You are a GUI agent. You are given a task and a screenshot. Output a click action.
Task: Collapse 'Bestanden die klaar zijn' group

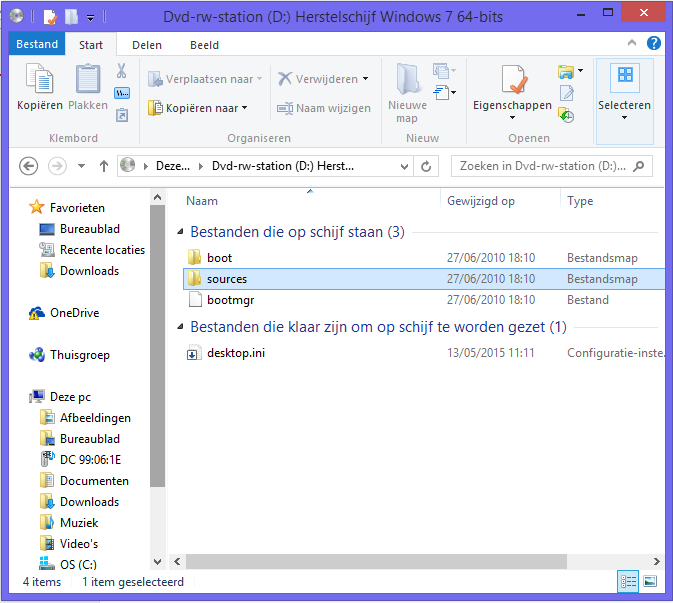(181, 327)
